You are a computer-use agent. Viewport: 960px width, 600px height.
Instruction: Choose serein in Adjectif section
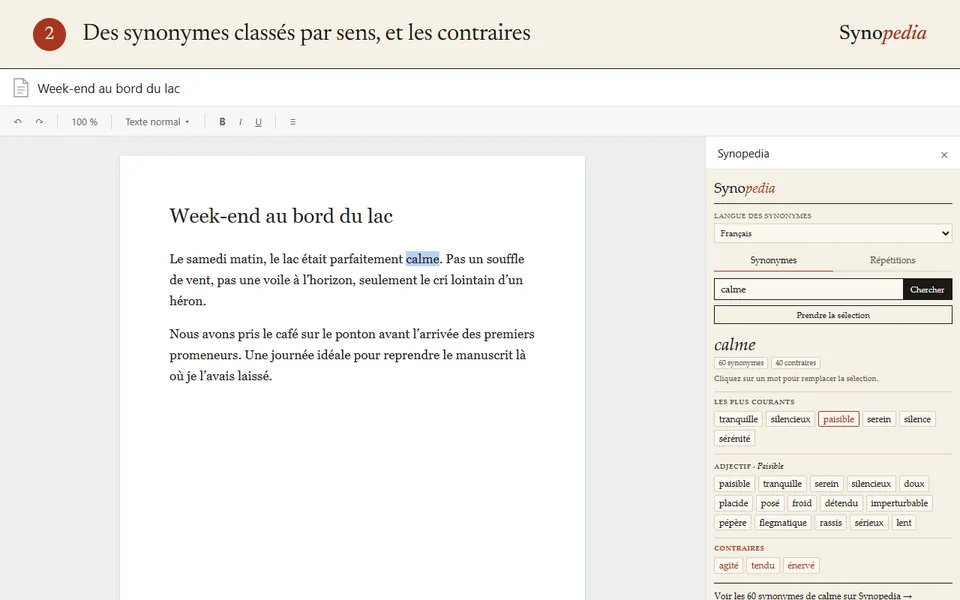pyautogui.click(x=826, y=484)
